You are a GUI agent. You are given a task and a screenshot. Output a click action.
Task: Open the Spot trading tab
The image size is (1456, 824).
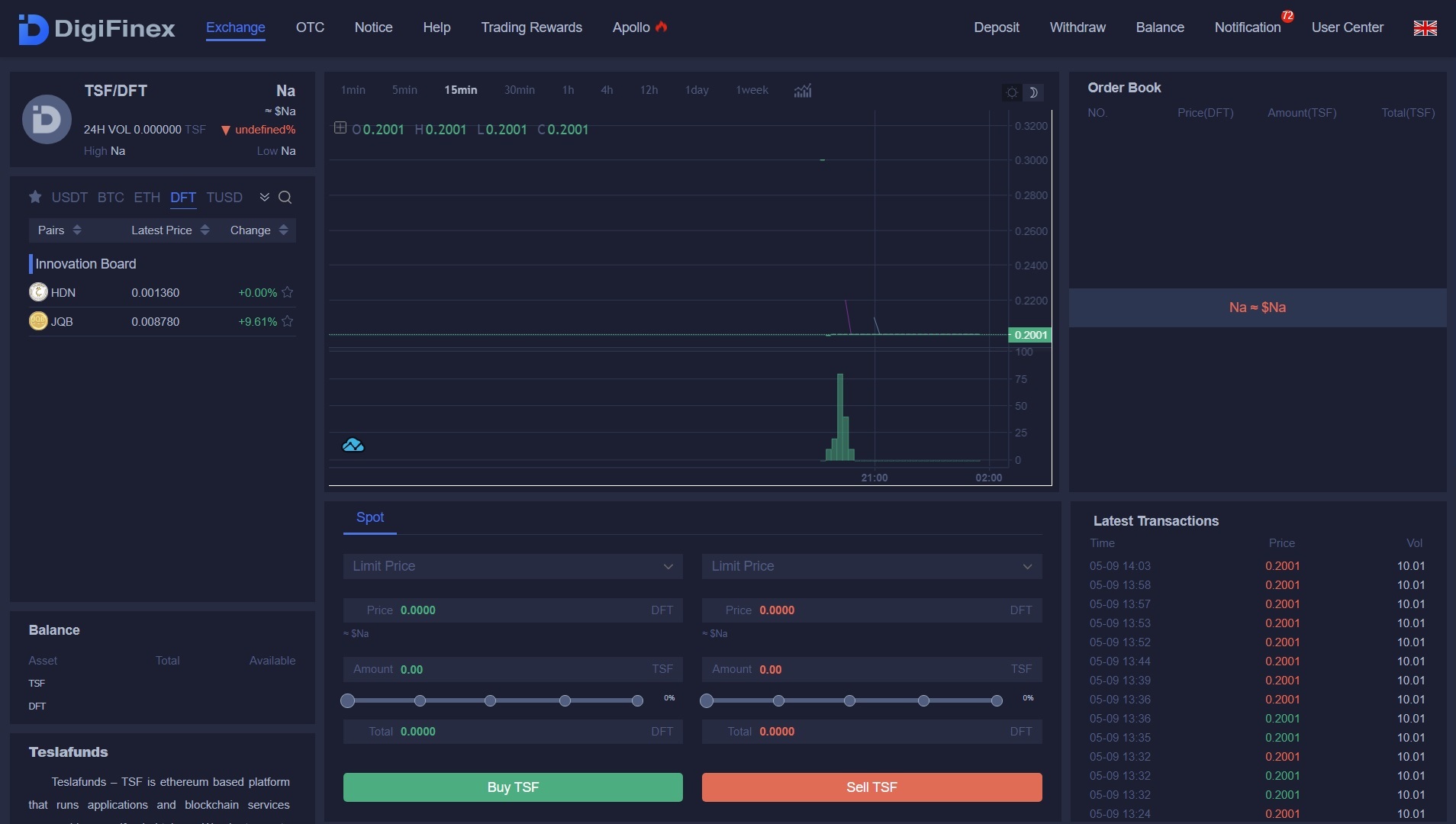point(370,517)
